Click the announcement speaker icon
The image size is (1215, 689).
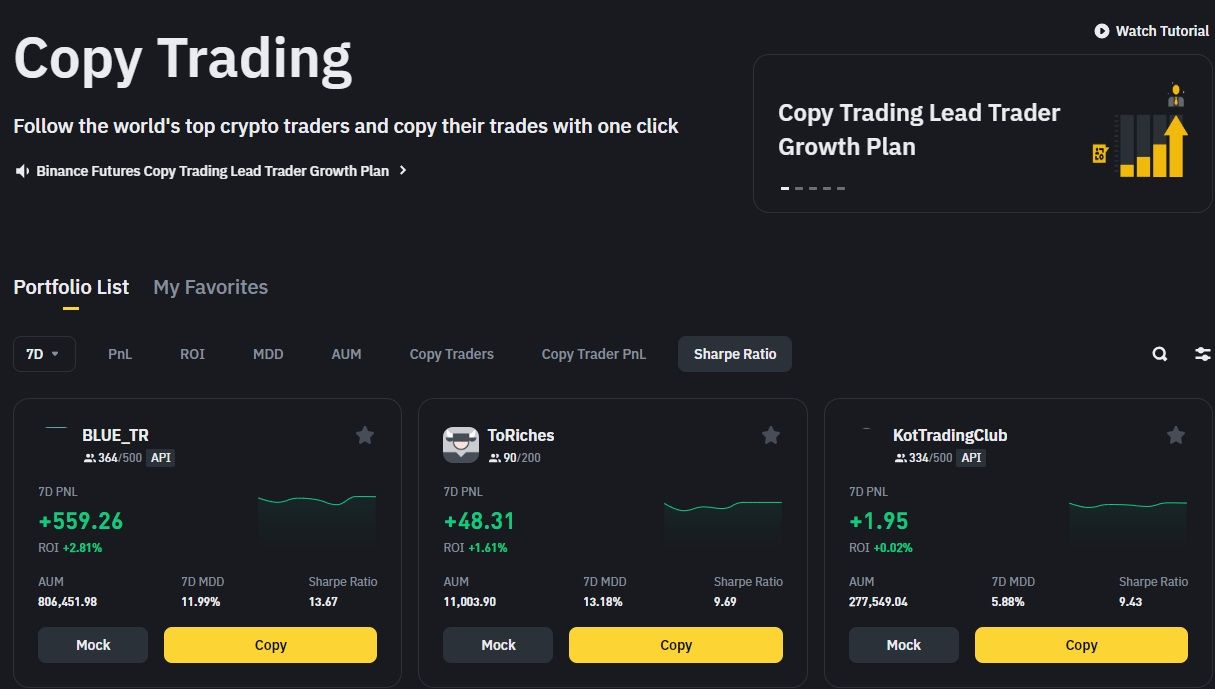coord(22,171)
